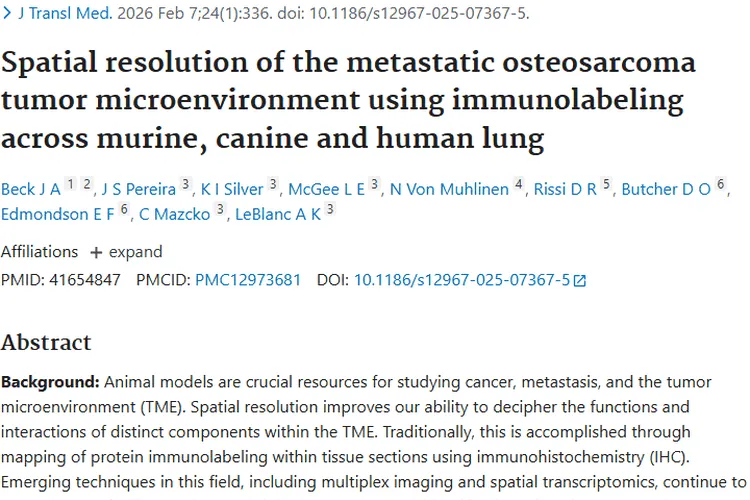Click affiliation superscript 6 after Butcher D O

pyautogui.click(x=721, y=184)
